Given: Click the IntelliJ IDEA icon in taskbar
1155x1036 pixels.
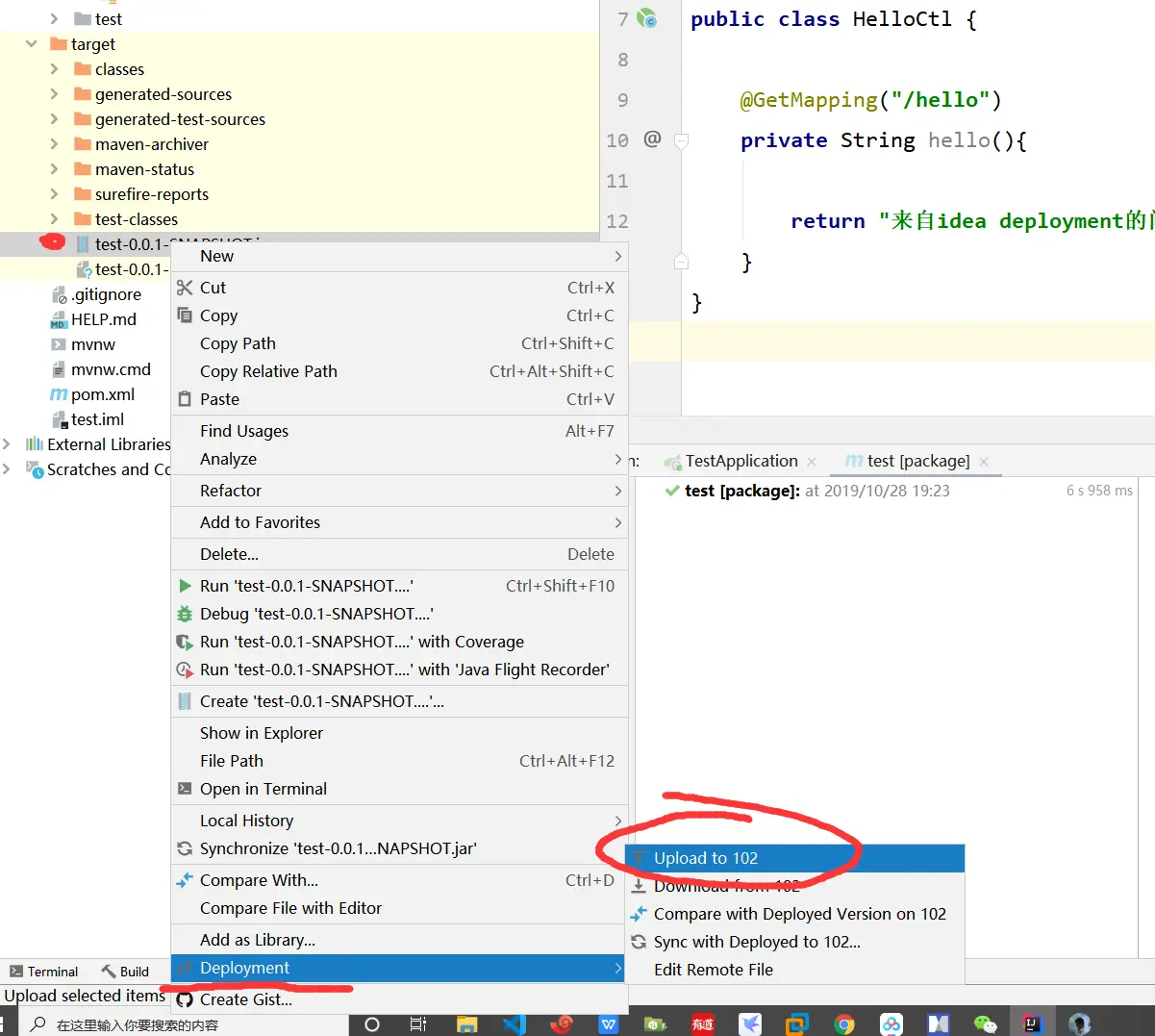Looking at the screenshot, I should pyautogui.click(x=1032, y=1023).
